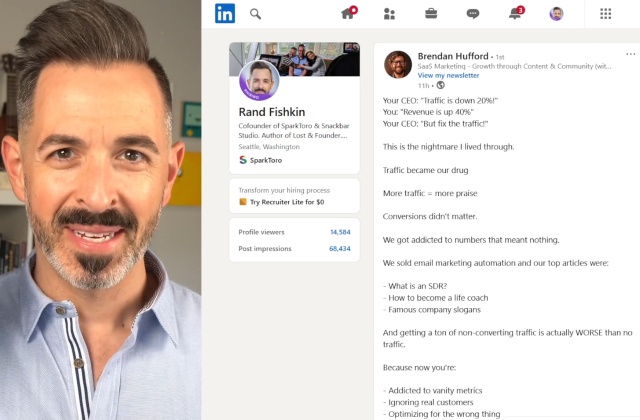The height and width of the screenshot is (420, 640).
Task: Click the line 'How to become a life coach'
Action: click(438, 298)
